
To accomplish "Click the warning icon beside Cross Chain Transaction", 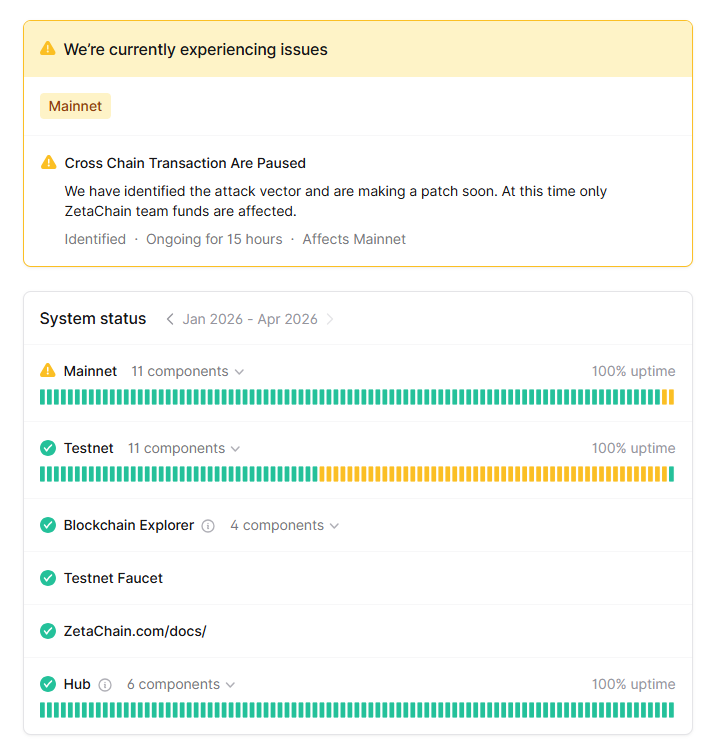I will click(x=49, y=163).
